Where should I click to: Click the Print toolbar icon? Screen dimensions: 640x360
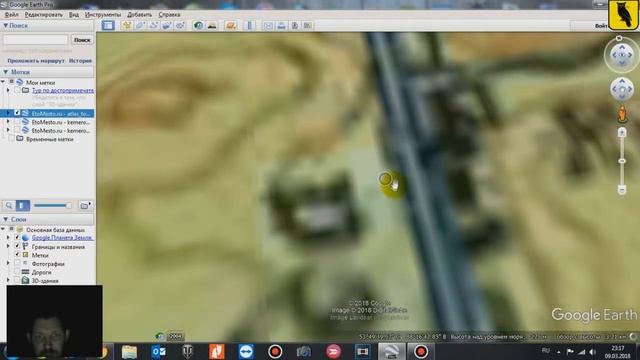(281, 25)
